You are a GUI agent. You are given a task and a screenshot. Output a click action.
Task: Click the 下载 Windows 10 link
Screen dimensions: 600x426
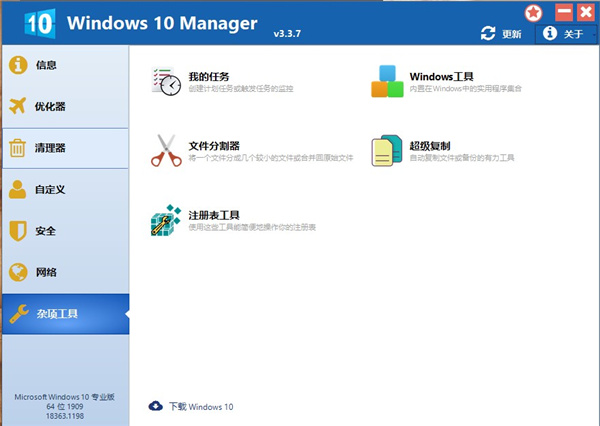(x=201, y=406)
